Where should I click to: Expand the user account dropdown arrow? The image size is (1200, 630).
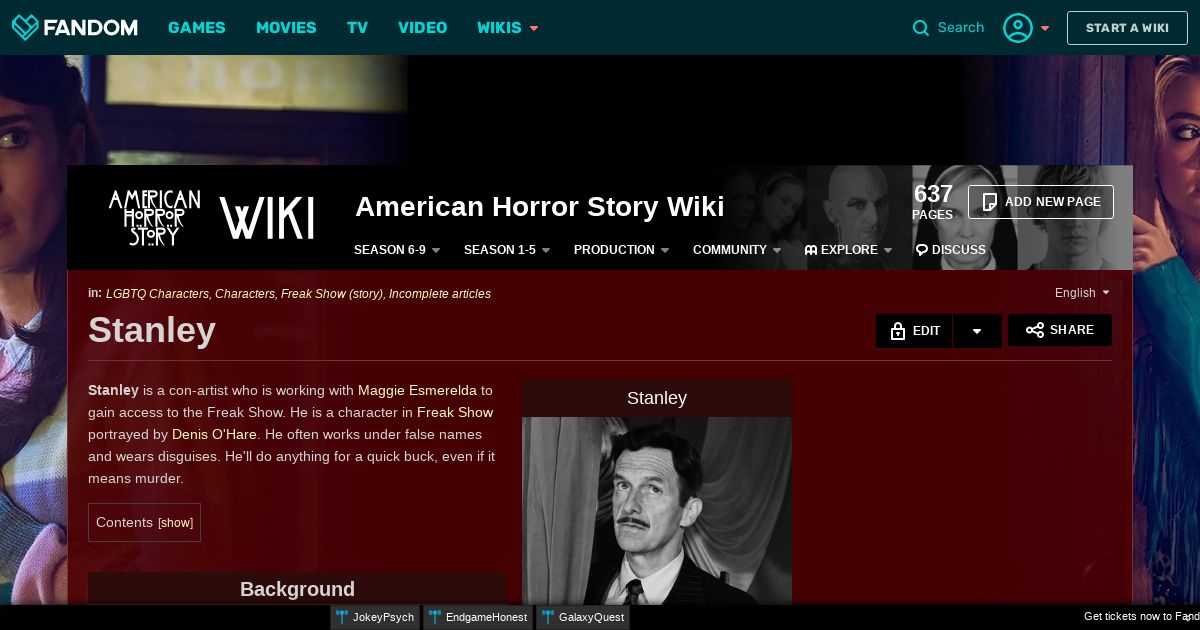click(x=1045, y=28)
